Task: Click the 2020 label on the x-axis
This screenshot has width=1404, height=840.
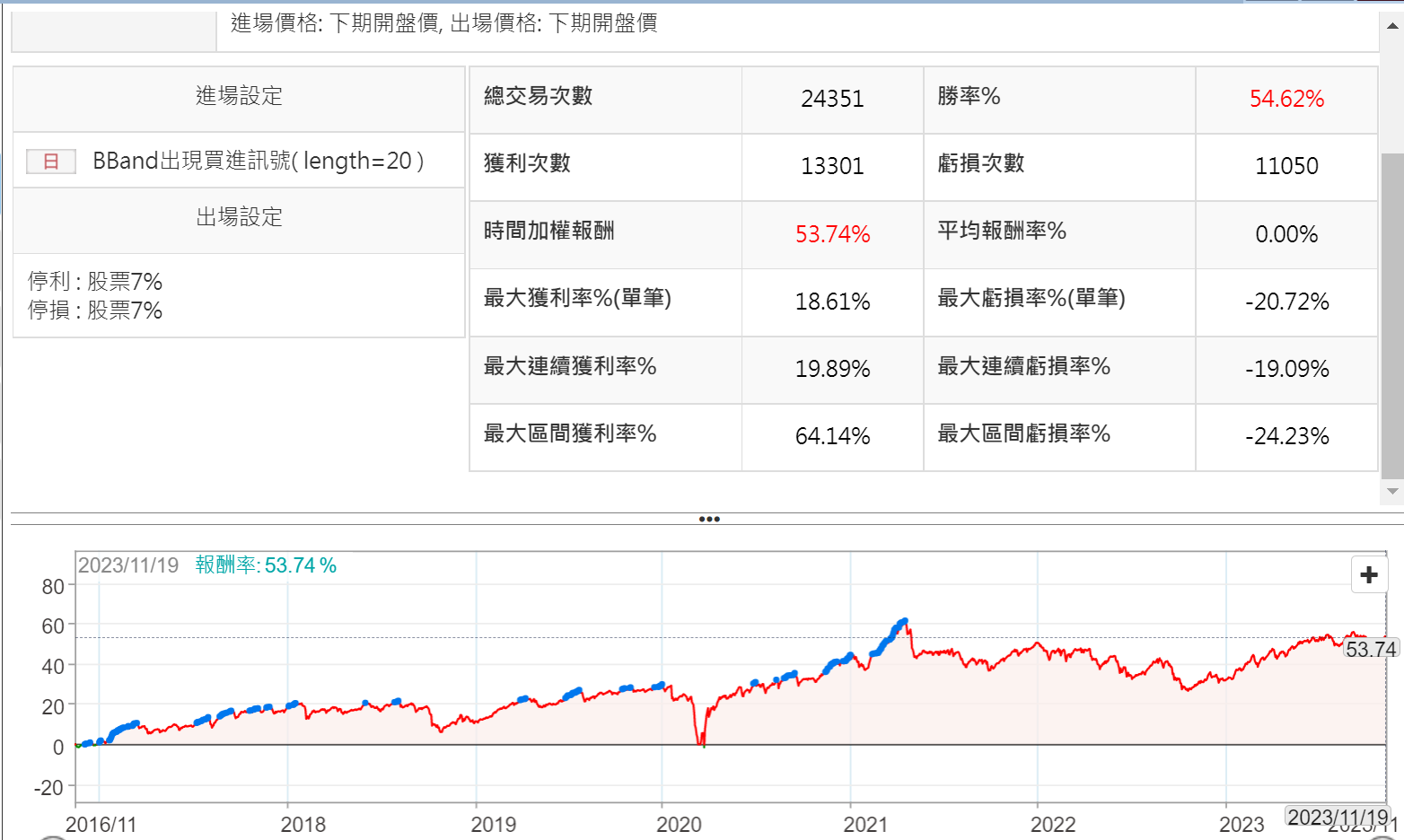Action: click(679, 824)
